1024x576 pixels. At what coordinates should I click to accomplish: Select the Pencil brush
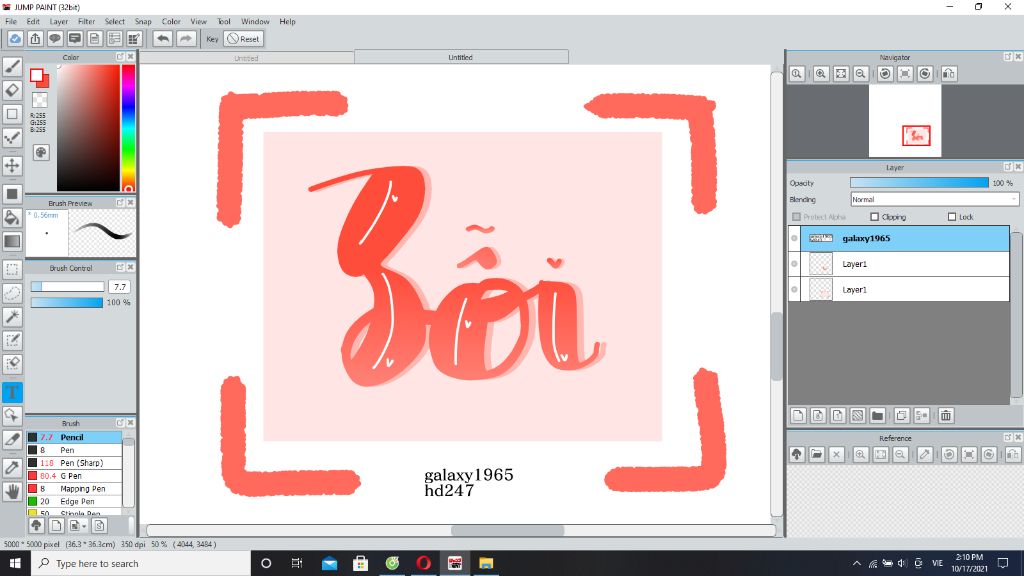(74, 437)
